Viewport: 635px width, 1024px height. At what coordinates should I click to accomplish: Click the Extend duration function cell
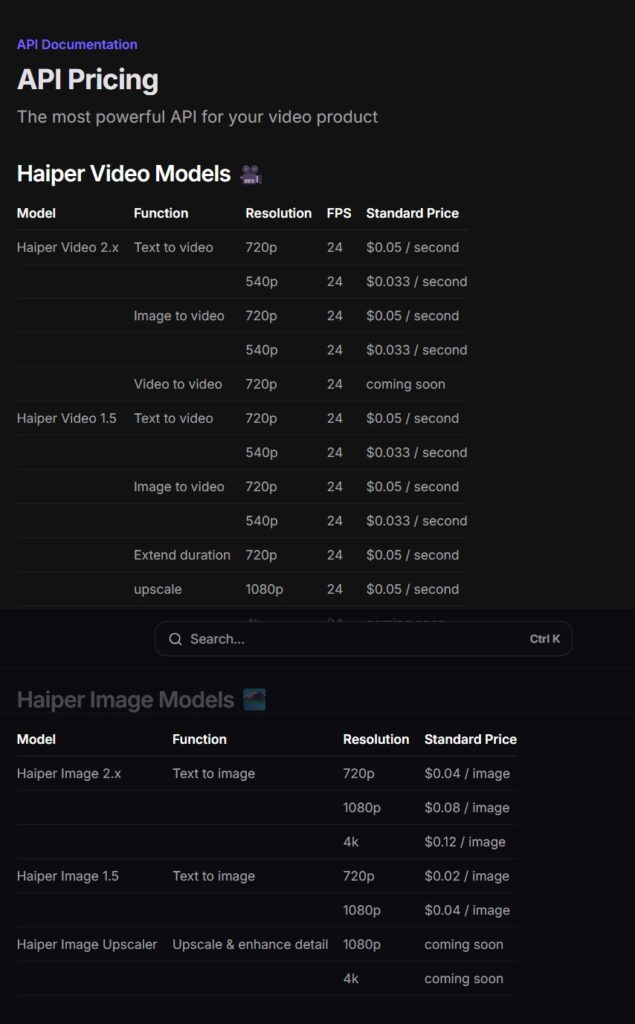click(182, 555)
